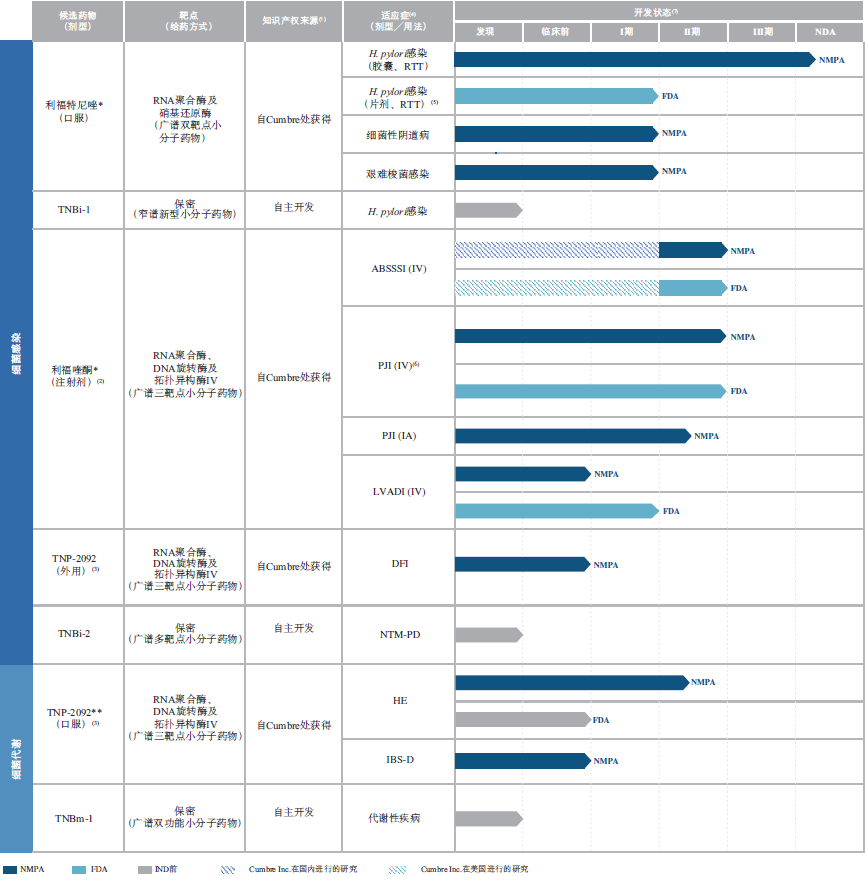Image resolution: width=865 pixels, height=880 pixels.
Task: Click the 利福喹酮 (注射剂) candidate cell
Action: tap(78, 376)
